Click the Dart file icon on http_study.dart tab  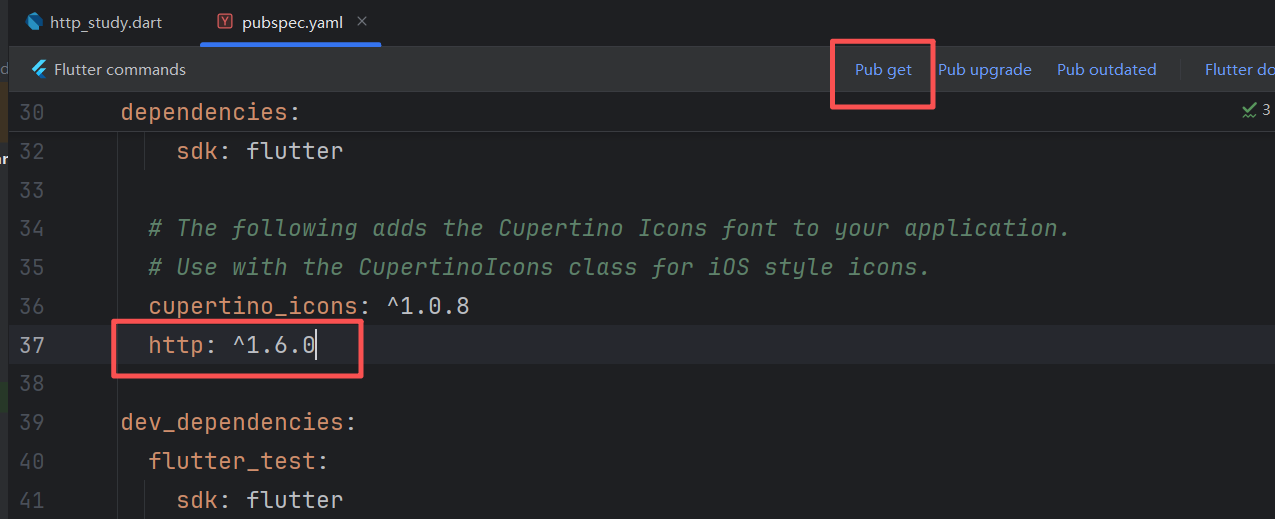click(35, 22)
